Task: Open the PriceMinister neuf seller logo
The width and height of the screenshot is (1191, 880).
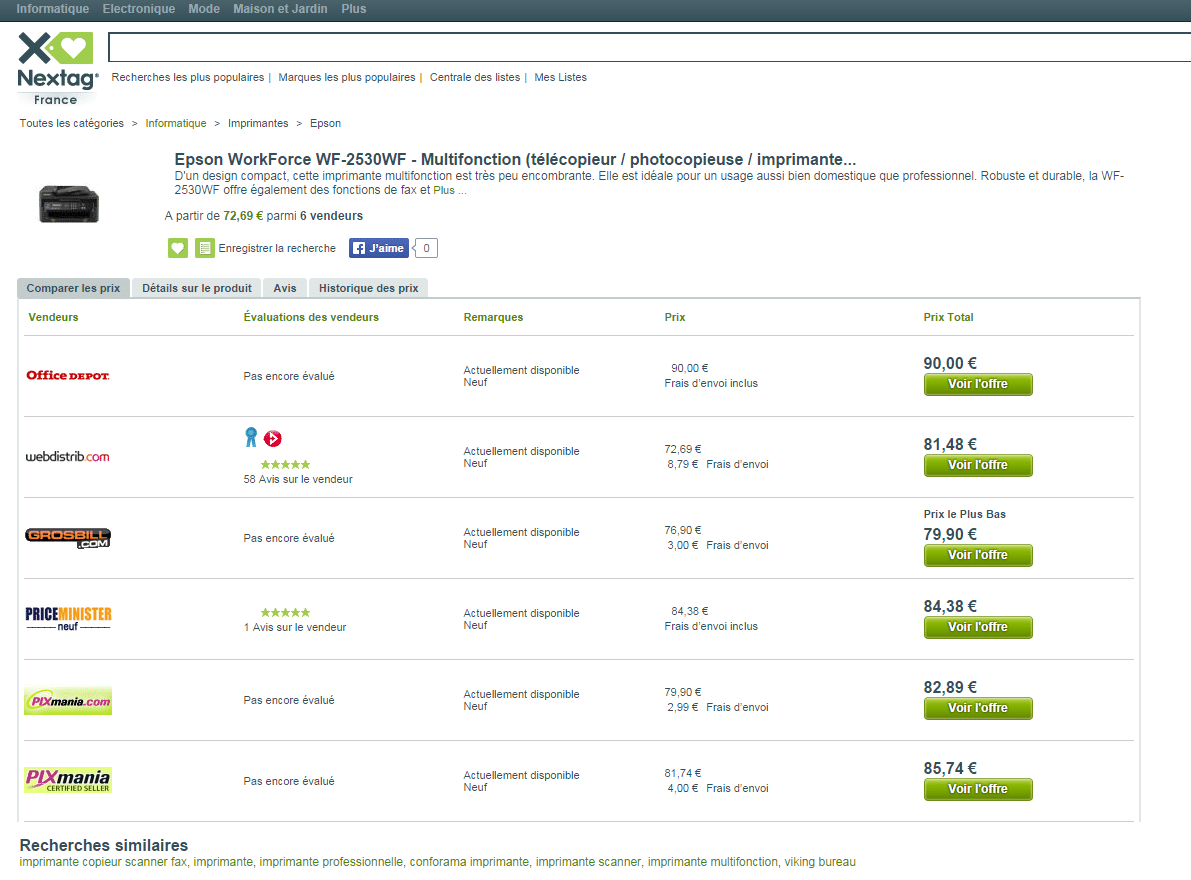Action: pos(68,619)
